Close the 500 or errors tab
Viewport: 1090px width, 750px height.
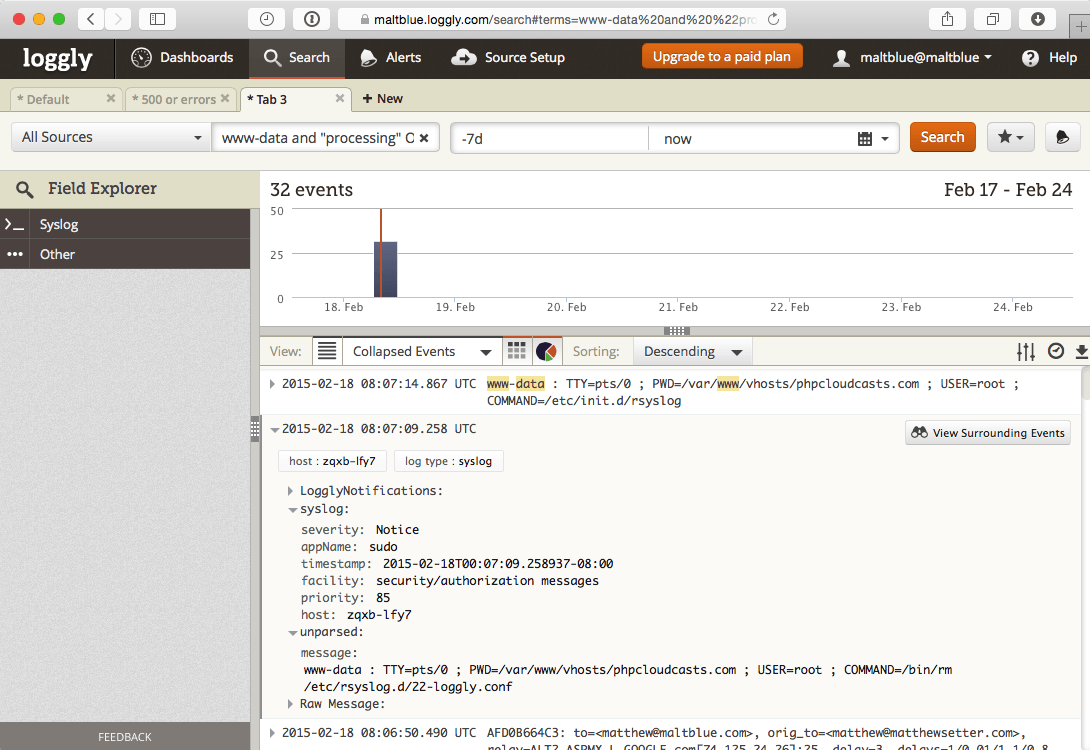click(x=225, y=99)
